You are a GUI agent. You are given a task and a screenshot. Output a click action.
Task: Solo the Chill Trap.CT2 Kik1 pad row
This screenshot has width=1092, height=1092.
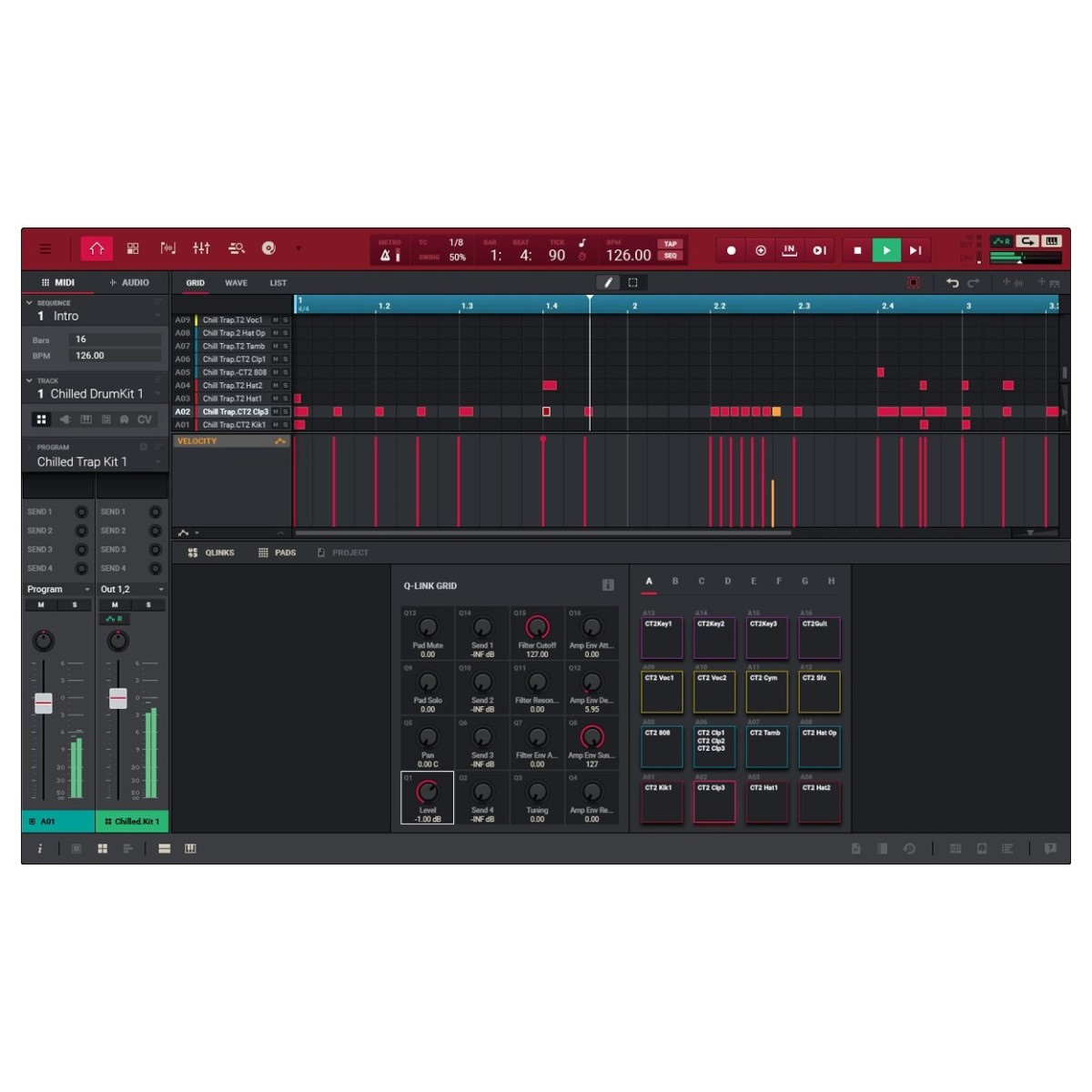pos(285,425)
